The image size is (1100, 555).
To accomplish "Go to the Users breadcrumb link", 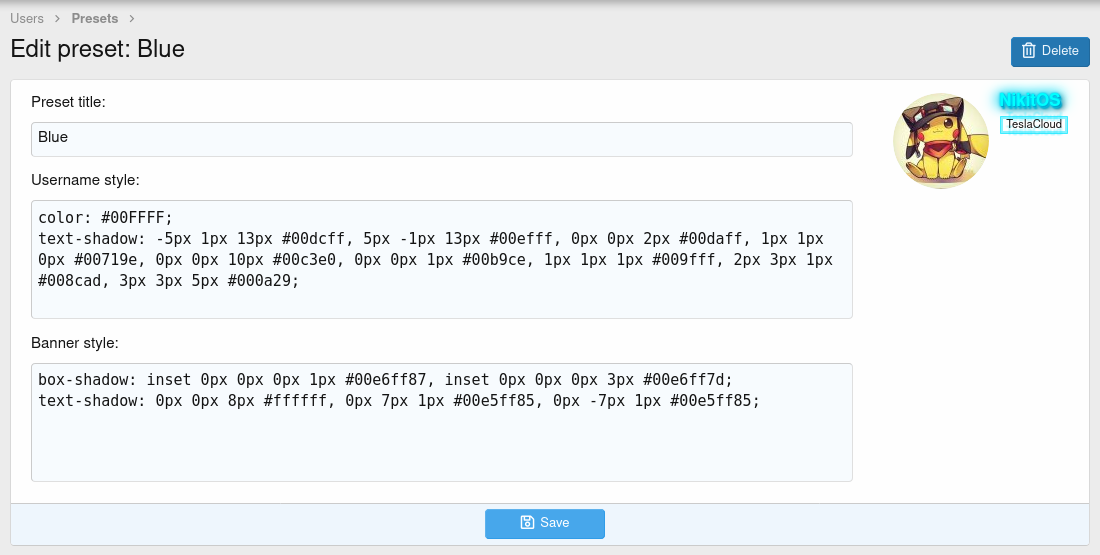I will 27,18.
